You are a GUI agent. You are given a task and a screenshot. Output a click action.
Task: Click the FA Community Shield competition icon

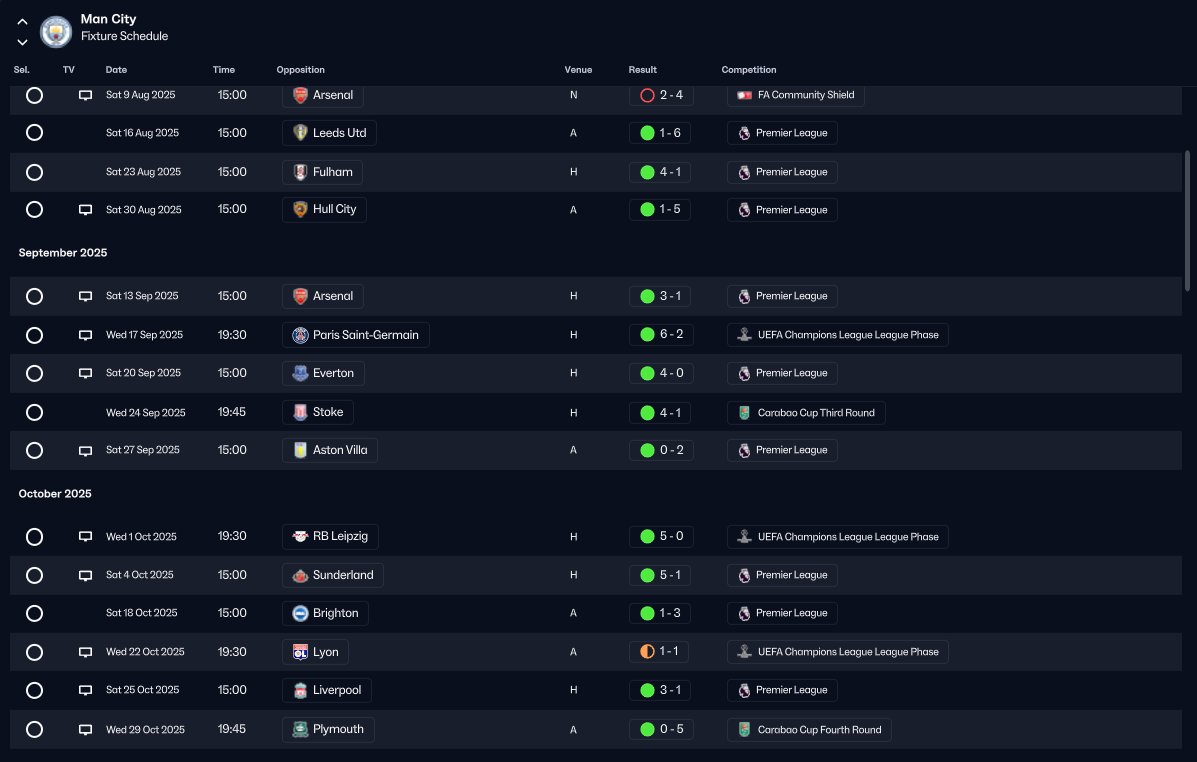(x=744, y=95)
